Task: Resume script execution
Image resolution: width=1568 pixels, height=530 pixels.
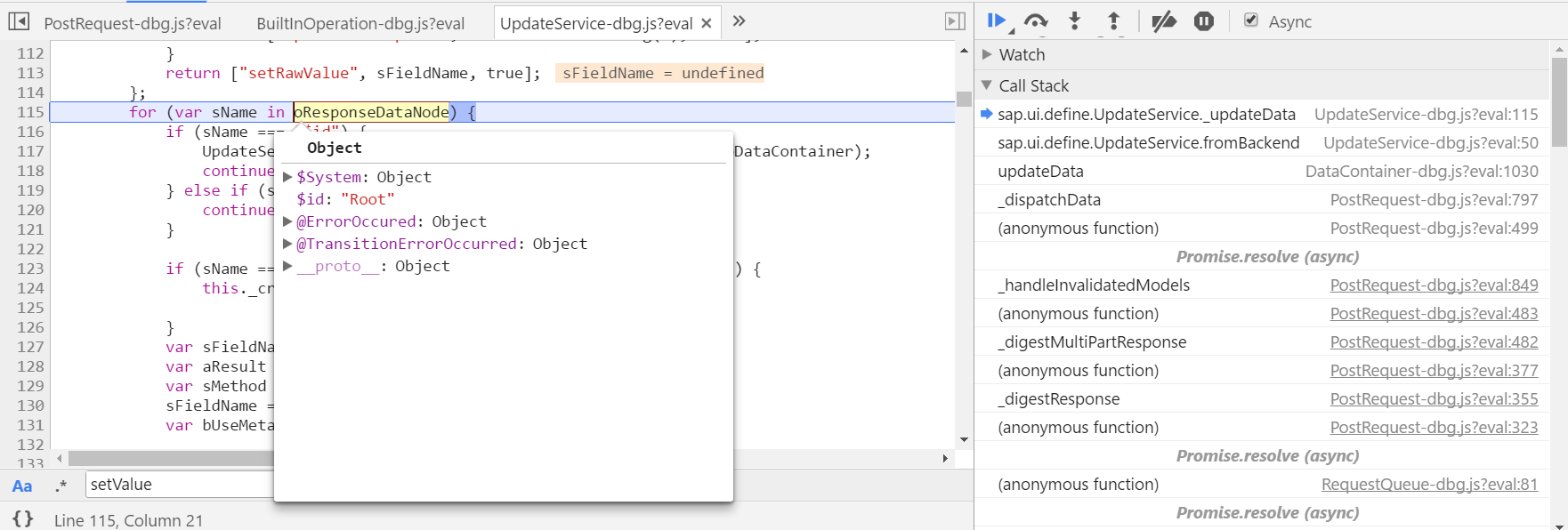Action: [998, 21]
